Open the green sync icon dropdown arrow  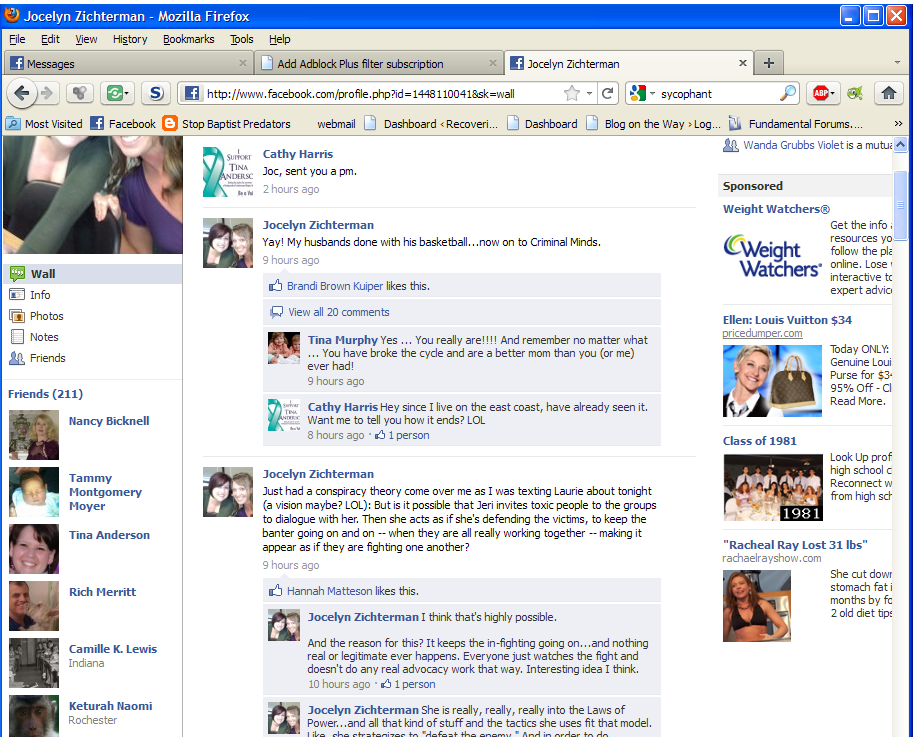coord(126,93)
